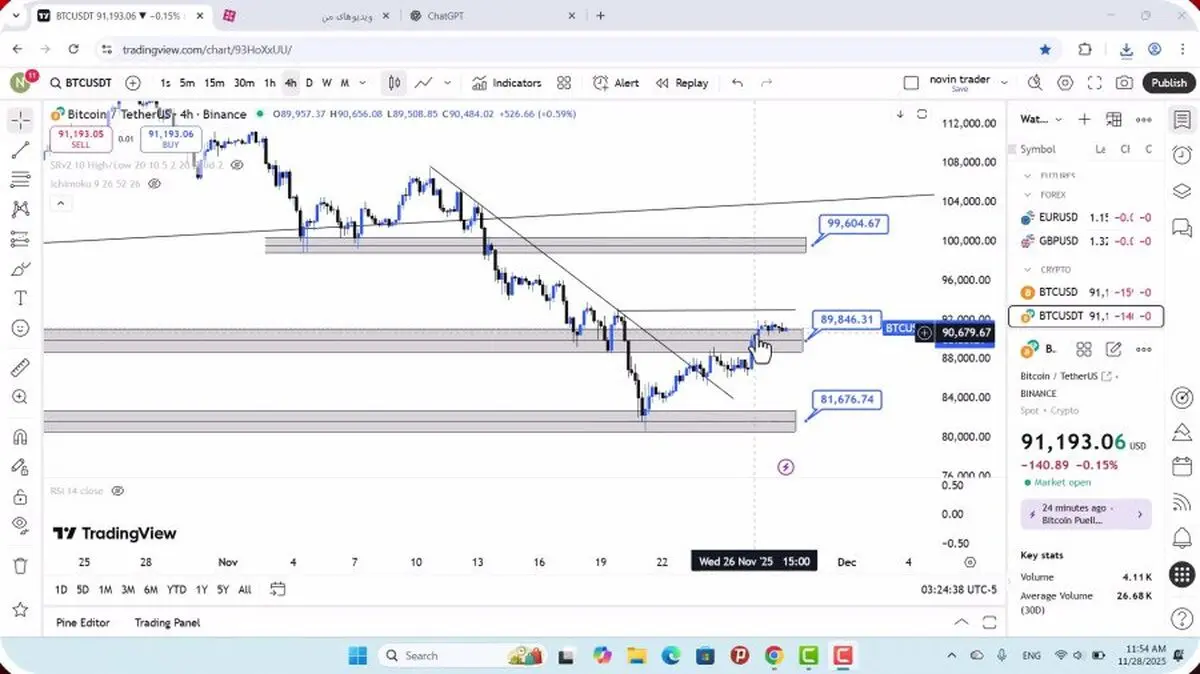1200x674 pixels.
Task: Select GBPUSD in the watchlist
Action: [1086, 241]
